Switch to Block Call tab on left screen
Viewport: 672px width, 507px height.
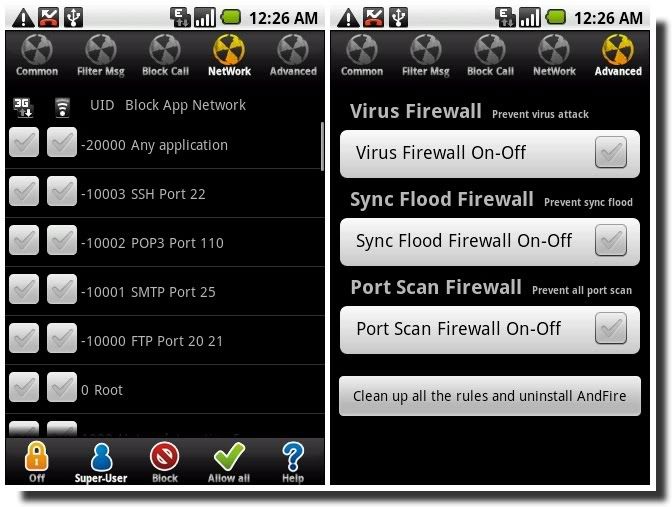(x=165, y=56)
